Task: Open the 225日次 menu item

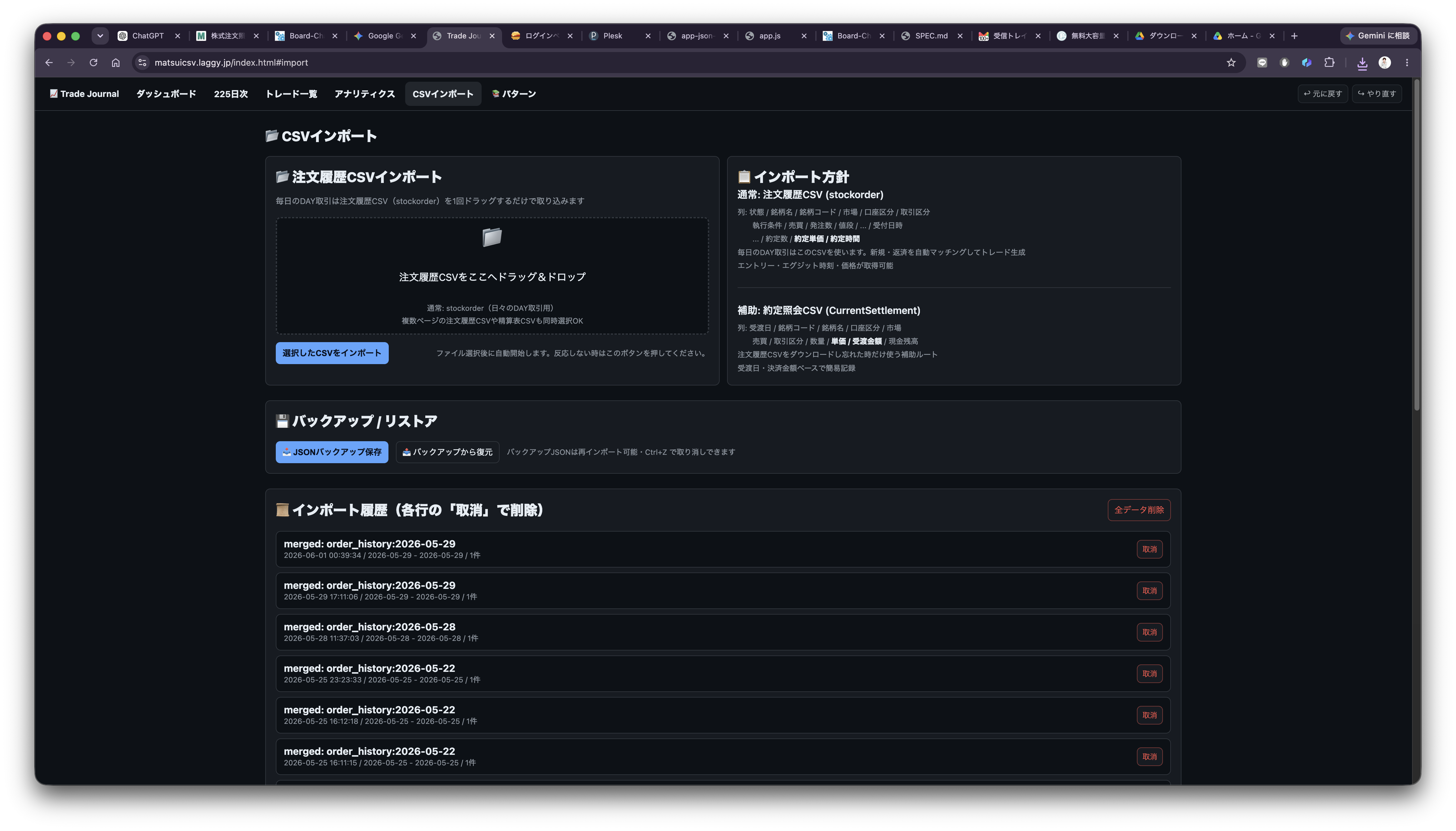Action: 231,94
